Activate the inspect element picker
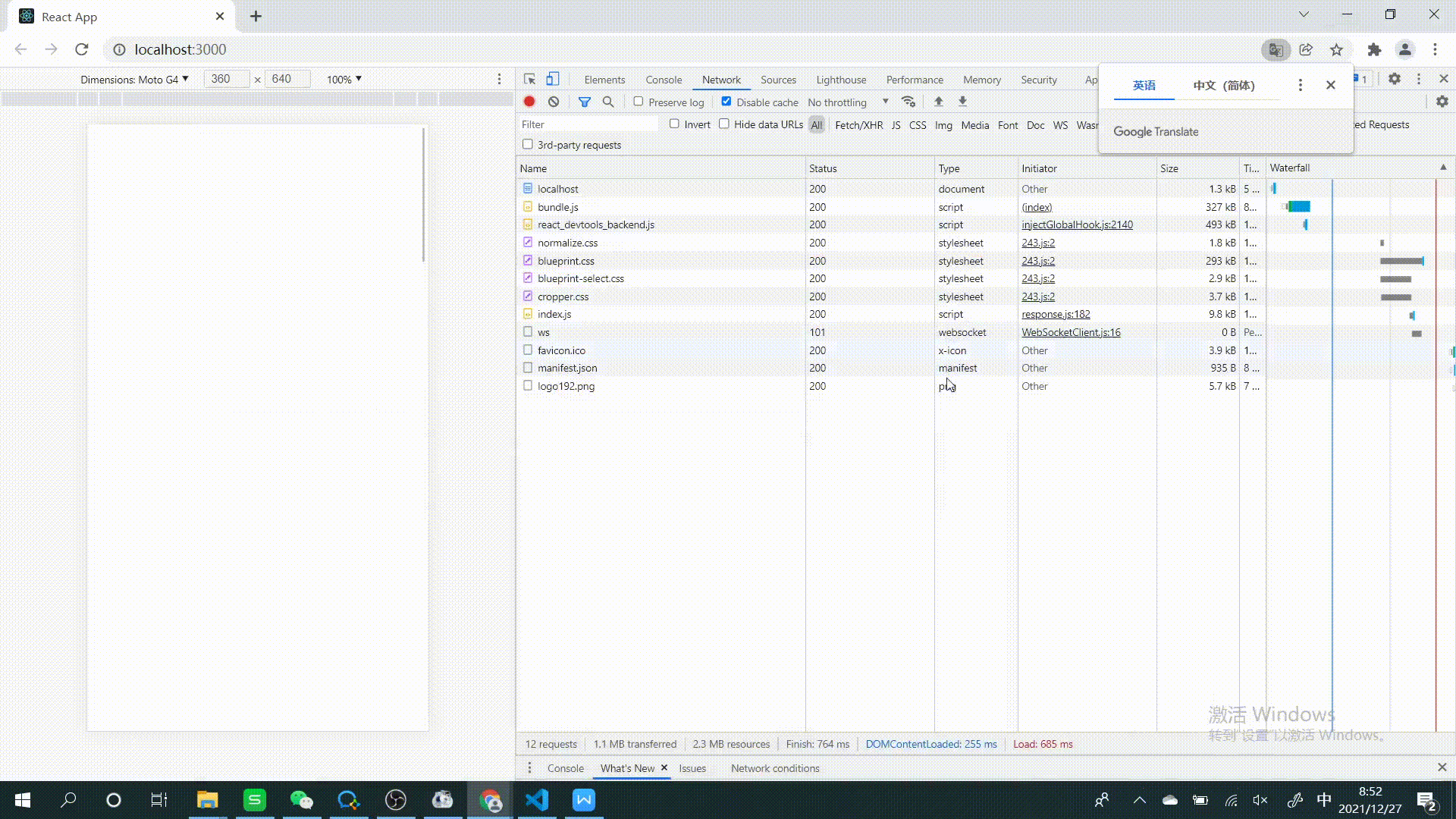This screenshot has height=819, width=1456. click(x=529, y=79)
